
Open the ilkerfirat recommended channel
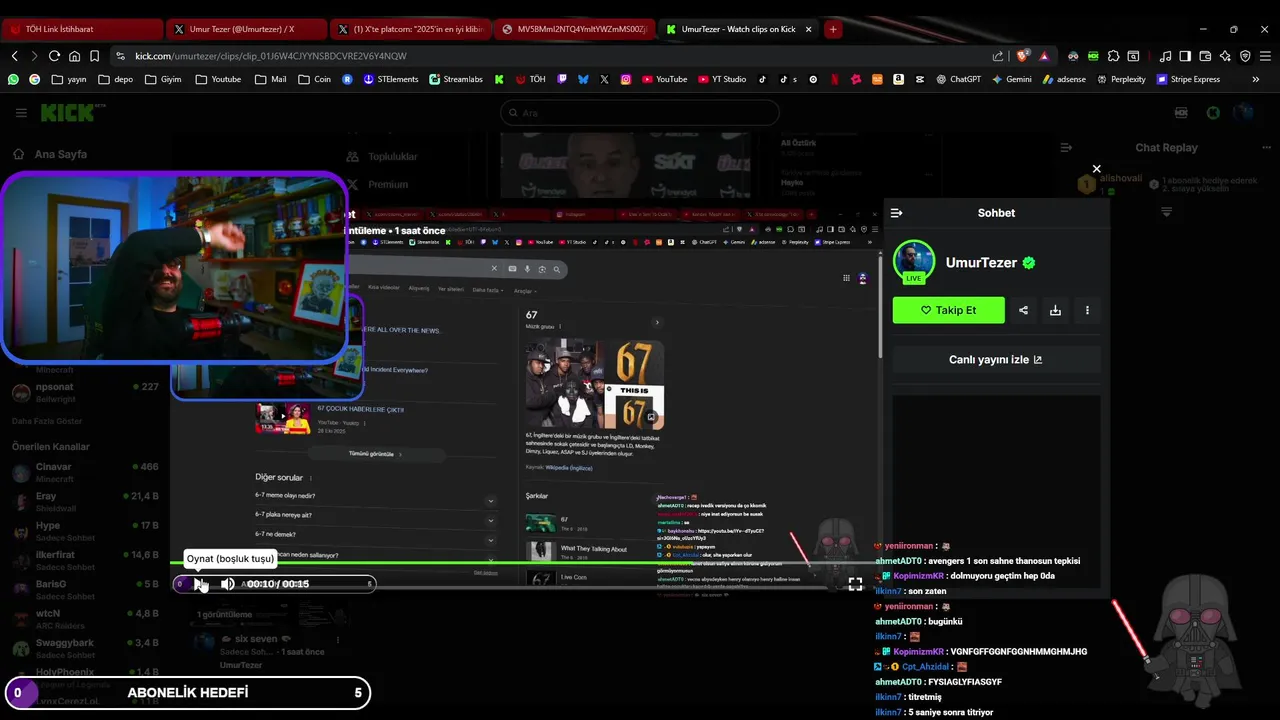(85, 560)
